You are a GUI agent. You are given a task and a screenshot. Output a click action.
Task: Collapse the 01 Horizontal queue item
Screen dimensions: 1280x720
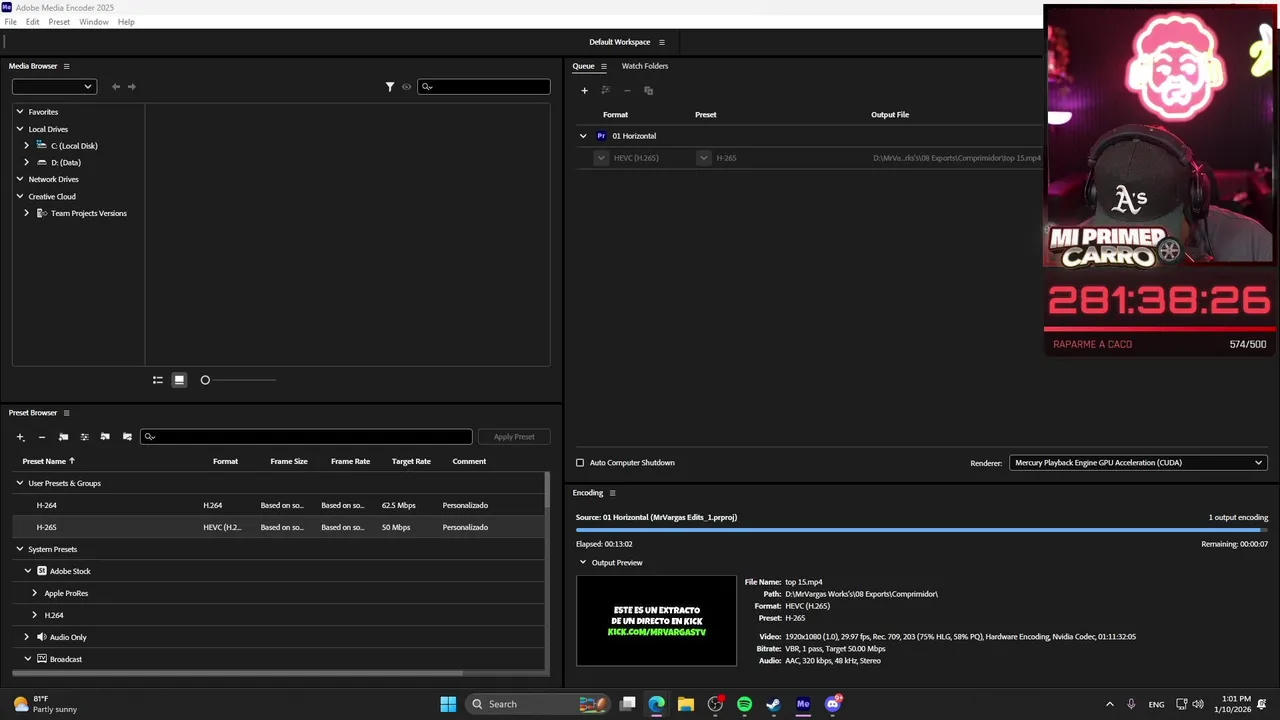[x=583, y=136]
